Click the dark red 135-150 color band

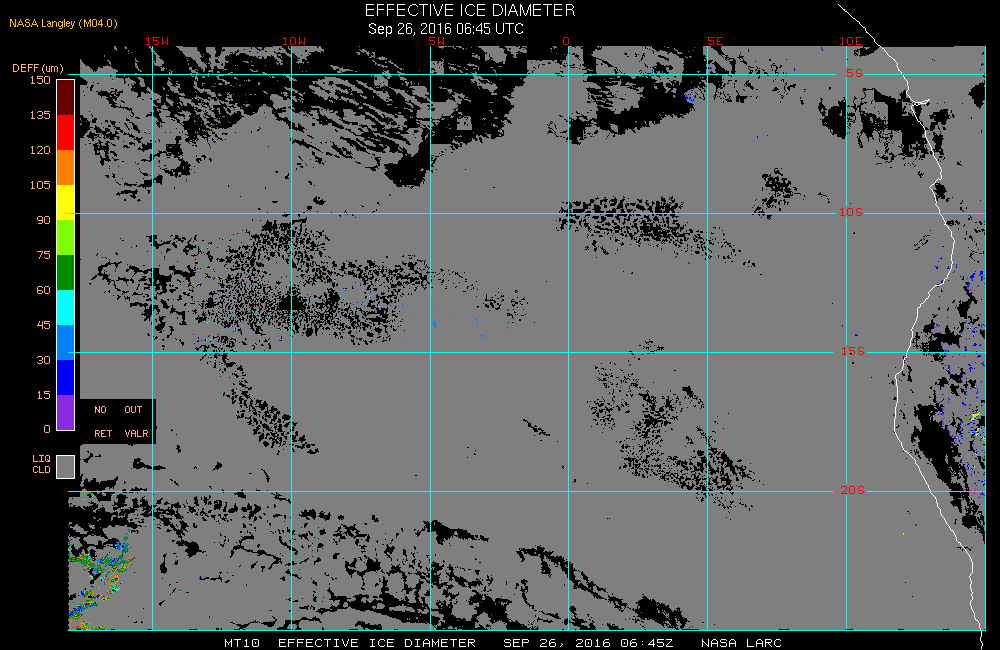point(66,98)
